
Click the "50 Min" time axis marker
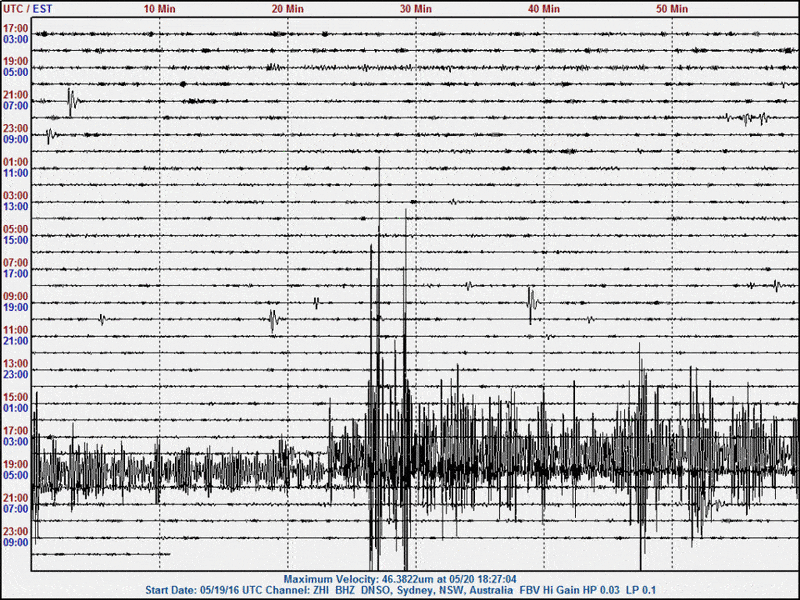point(671,8)
